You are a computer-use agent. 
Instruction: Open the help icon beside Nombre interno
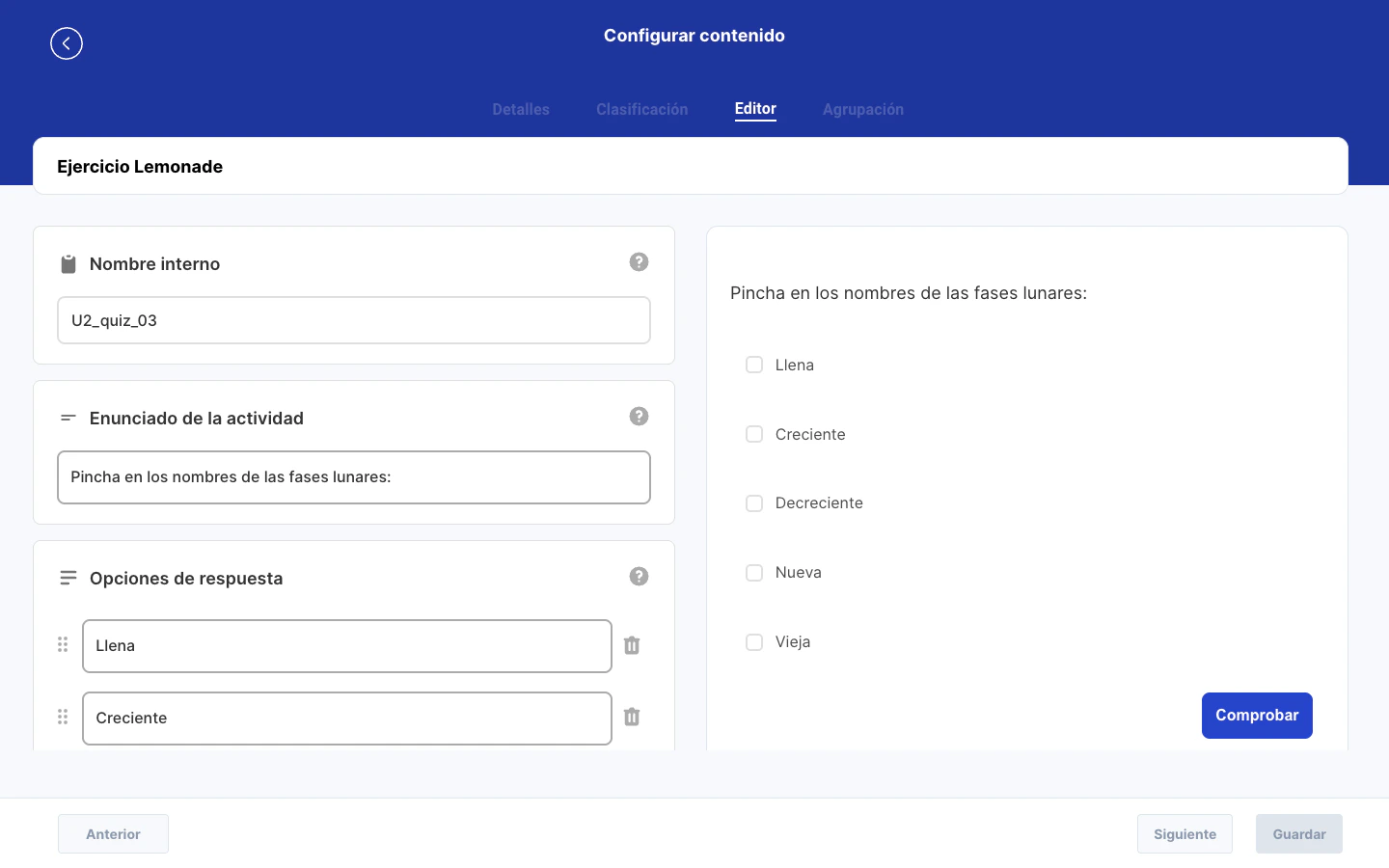point(639,261)
